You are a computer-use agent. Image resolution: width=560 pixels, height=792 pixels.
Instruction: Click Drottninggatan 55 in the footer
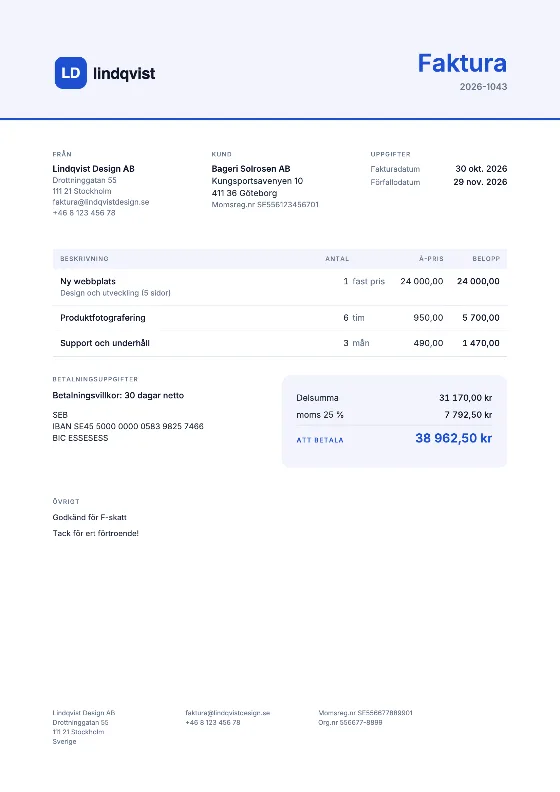(x=80, y=722)
